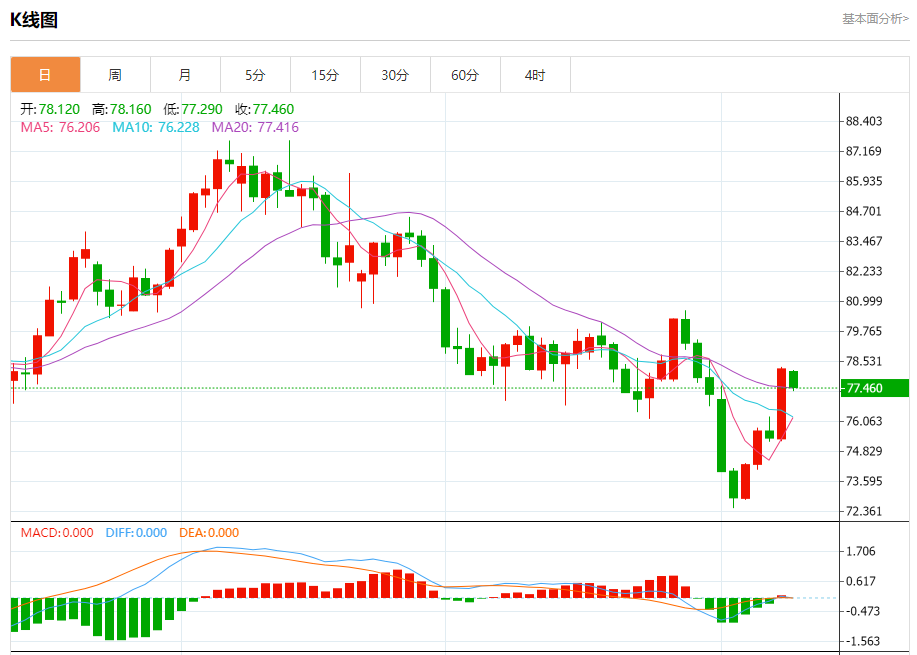
Task: Switch to the 月 monthly tab
Action: pyautogui.click(x=185, y=75)
